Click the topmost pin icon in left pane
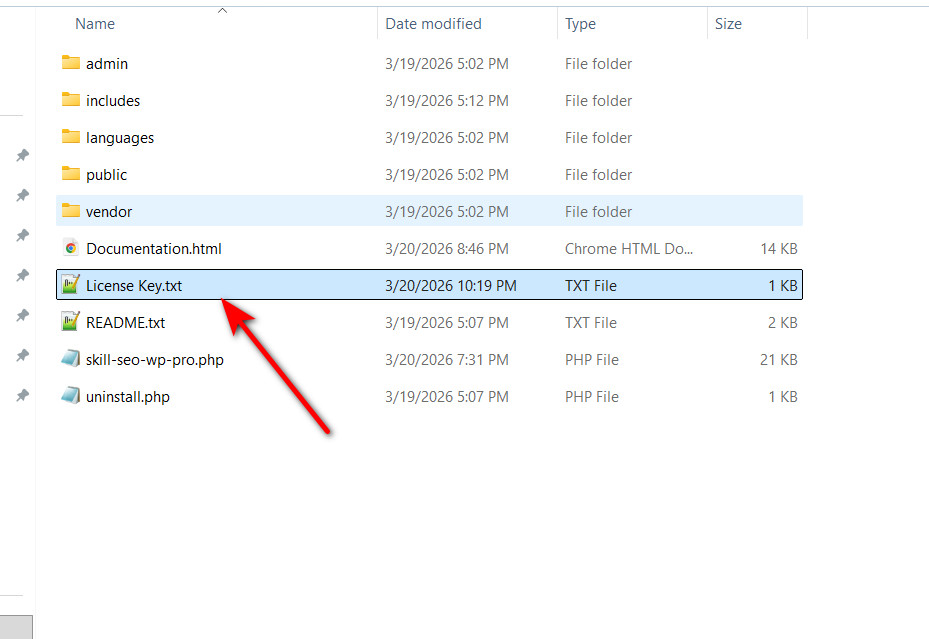The height and width of the screenshot is (639, 929). (22, 156)
